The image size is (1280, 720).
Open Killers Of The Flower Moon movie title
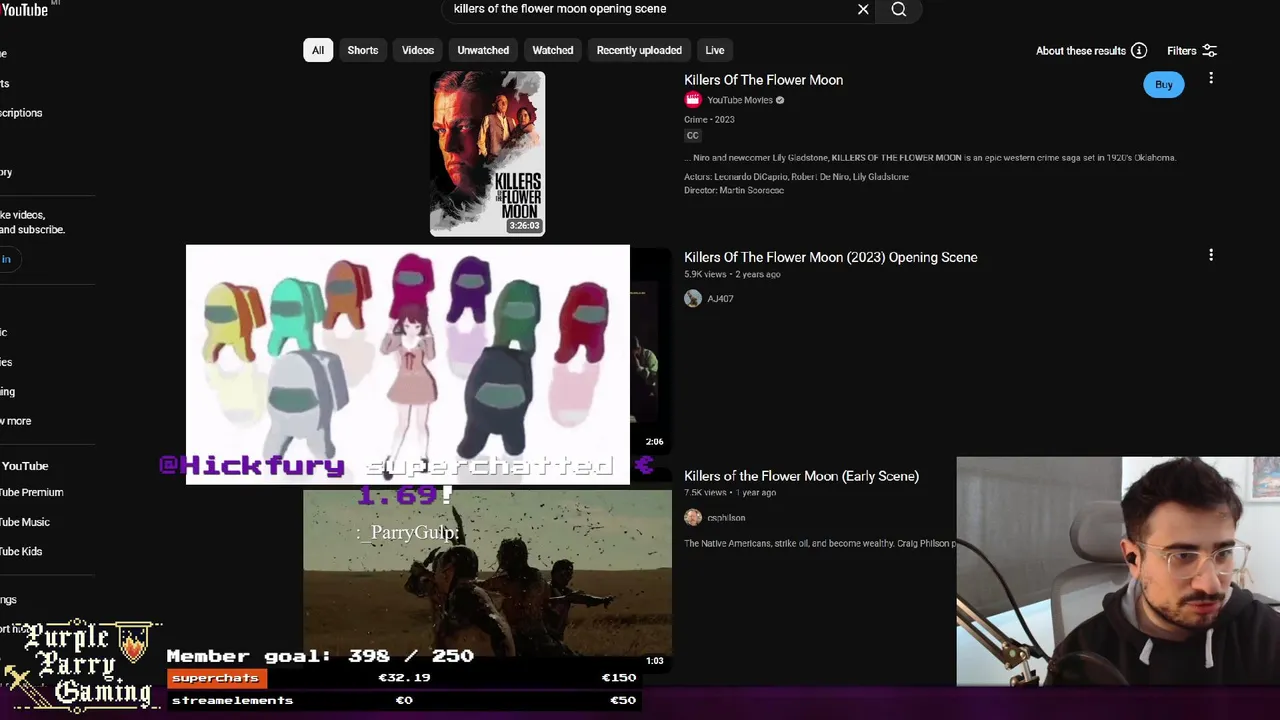tap(764, 80)
